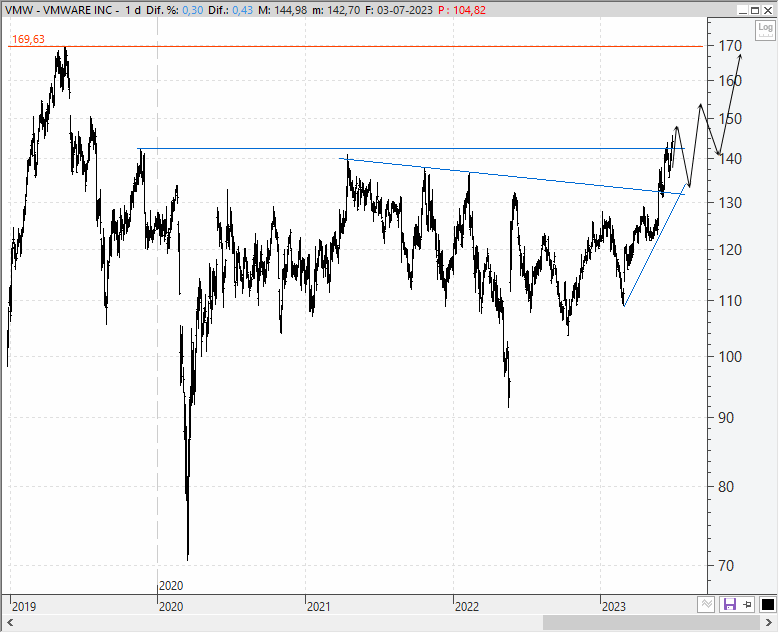
Task: Click the 130 value on the price axis
Action: tap(730, 202)
